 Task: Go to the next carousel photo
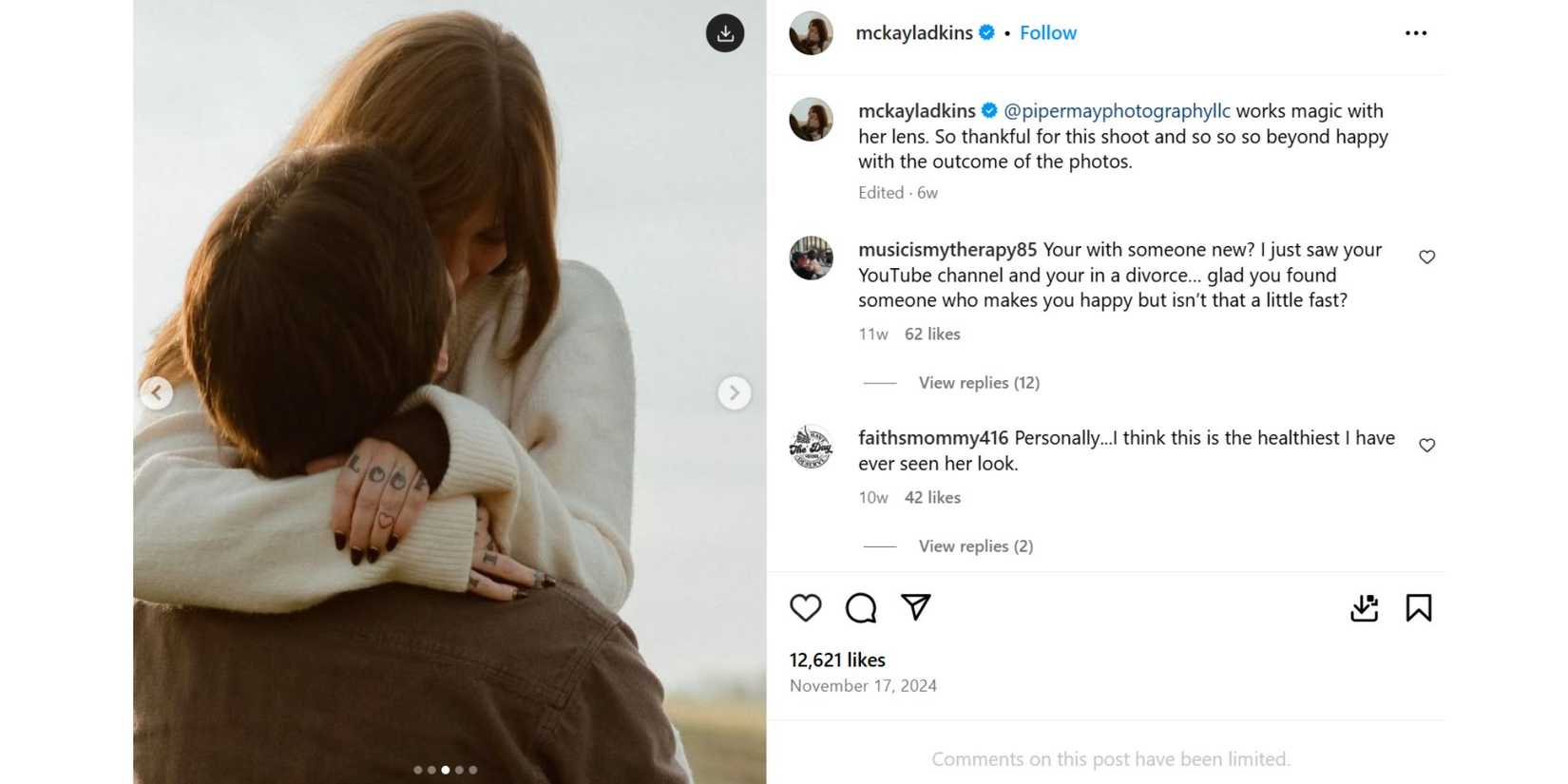[734, 392]
